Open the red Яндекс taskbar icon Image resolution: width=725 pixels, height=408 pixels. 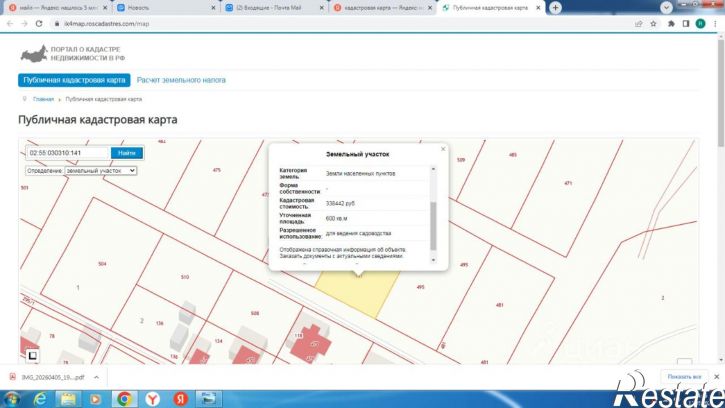coord(180,399)
